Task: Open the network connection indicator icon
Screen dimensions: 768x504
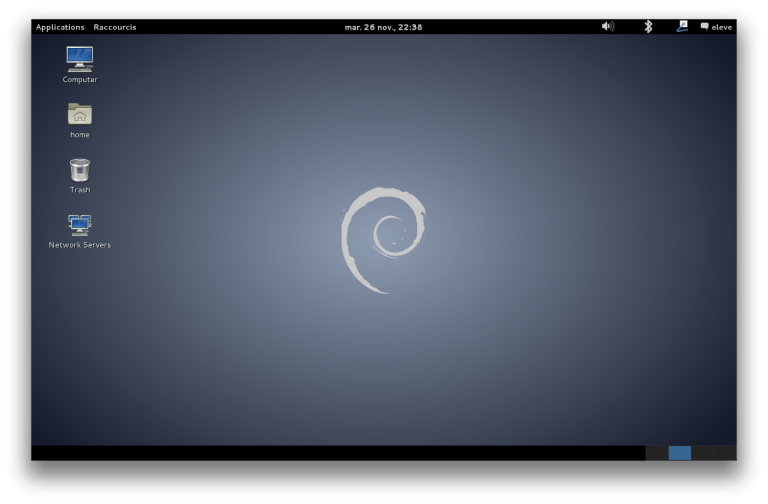Action: coord(682,26)
